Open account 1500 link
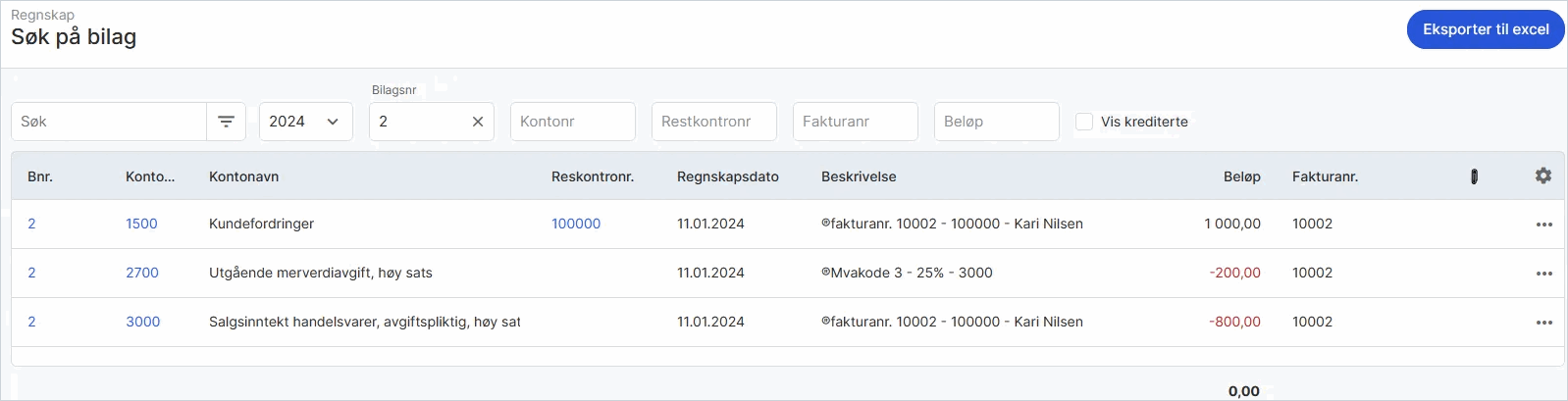1568x401 pixels. tap(141, 224)
